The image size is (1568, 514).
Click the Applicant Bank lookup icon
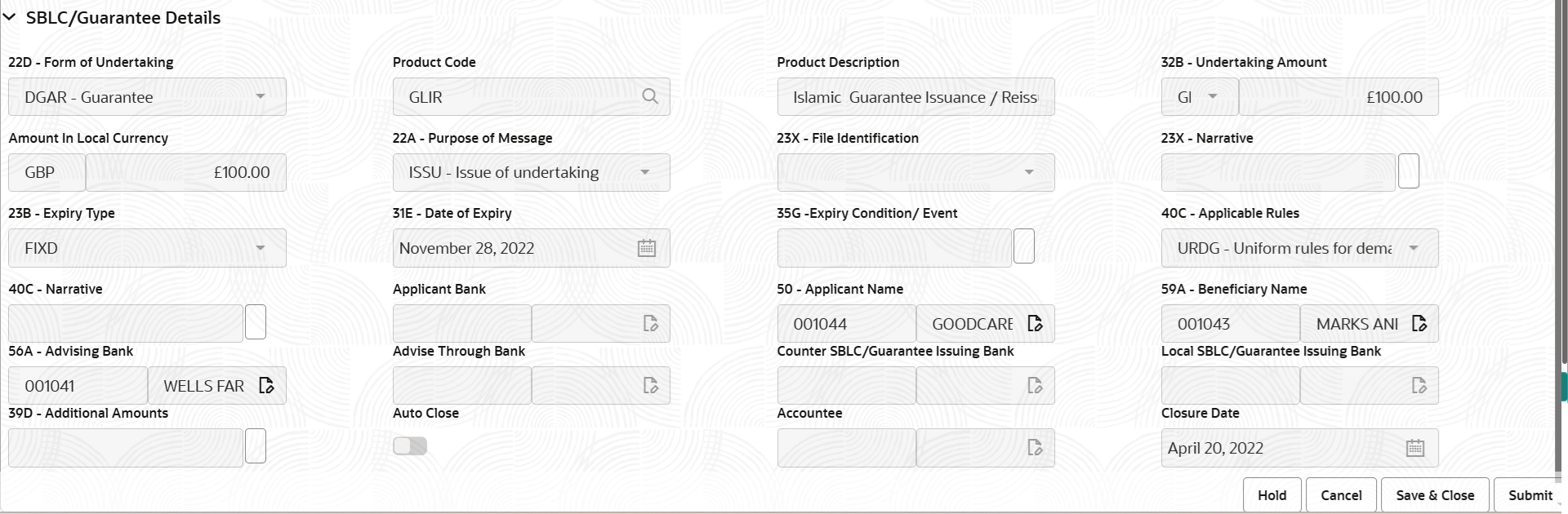(651, 324)
